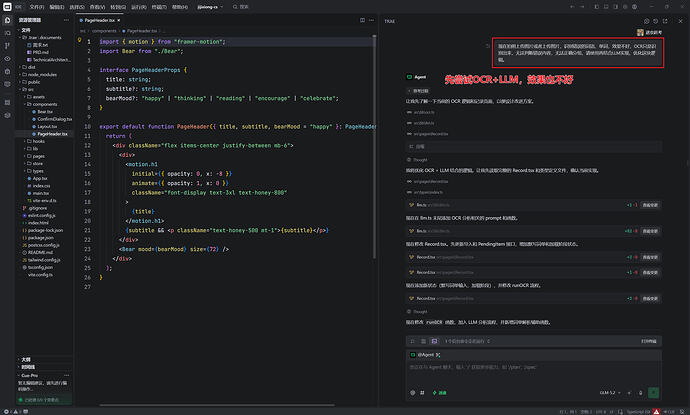
Task: Open the 文件(F) menu
Action: pos(37,7)
